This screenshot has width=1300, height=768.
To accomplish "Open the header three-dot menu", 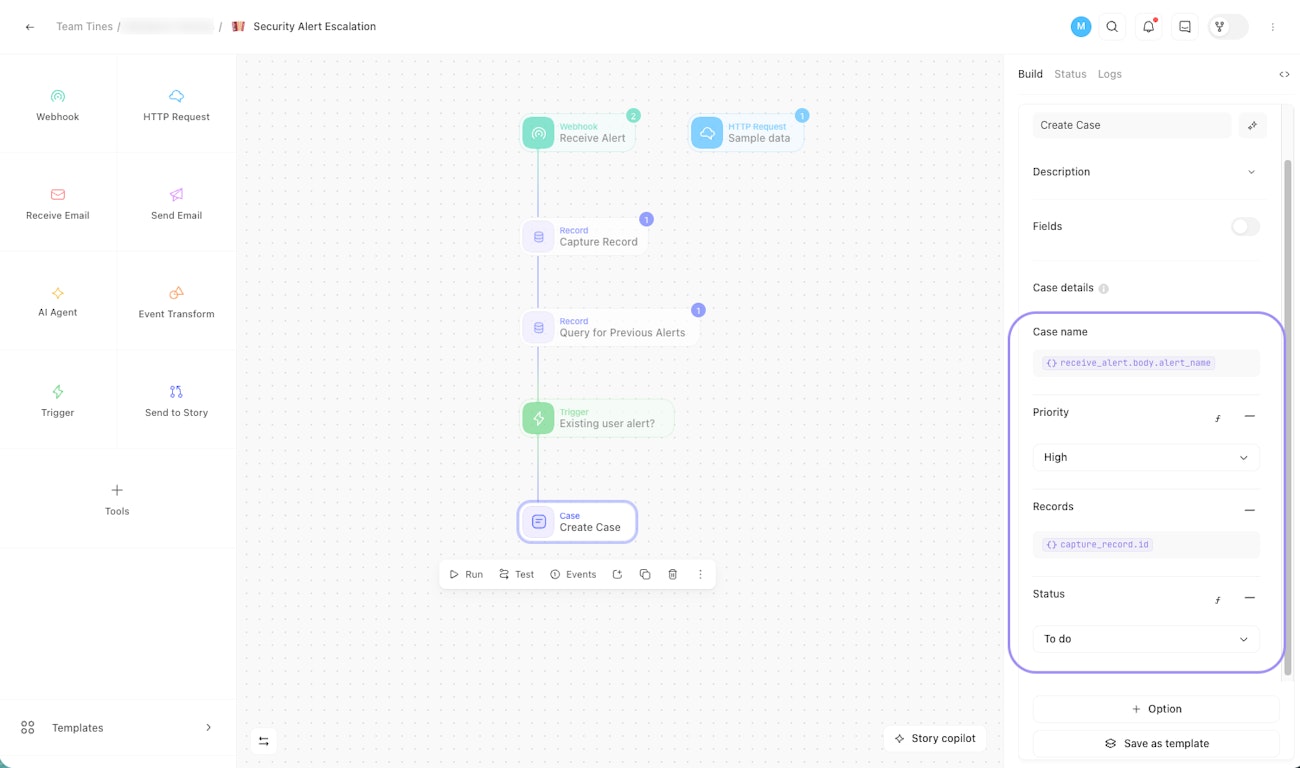I will pos(1273,27).
